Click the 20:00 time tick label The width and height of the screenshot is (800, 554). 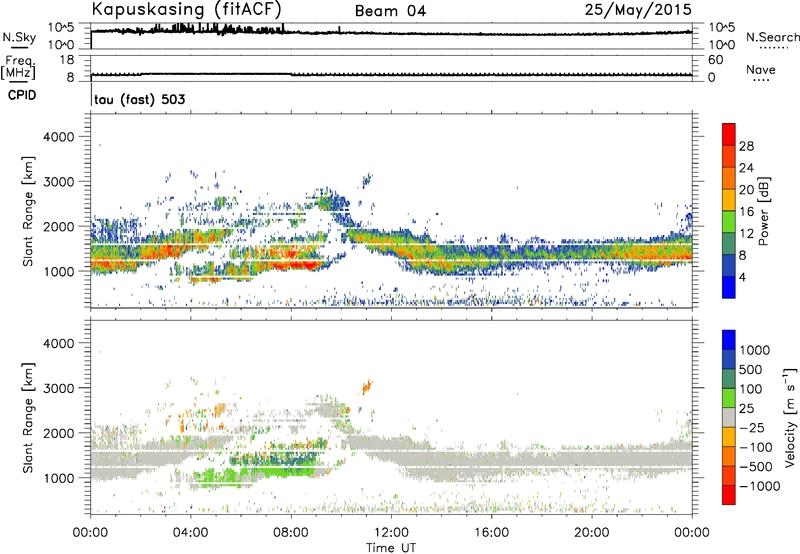click(x=591, y=533)
